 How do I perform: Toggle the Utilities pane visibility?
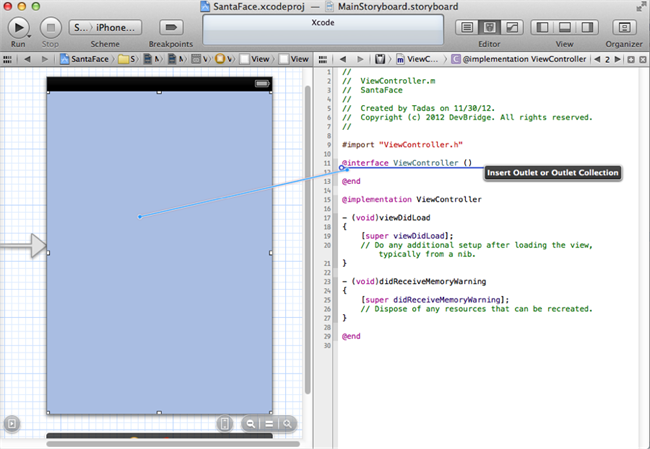(587, 28)
